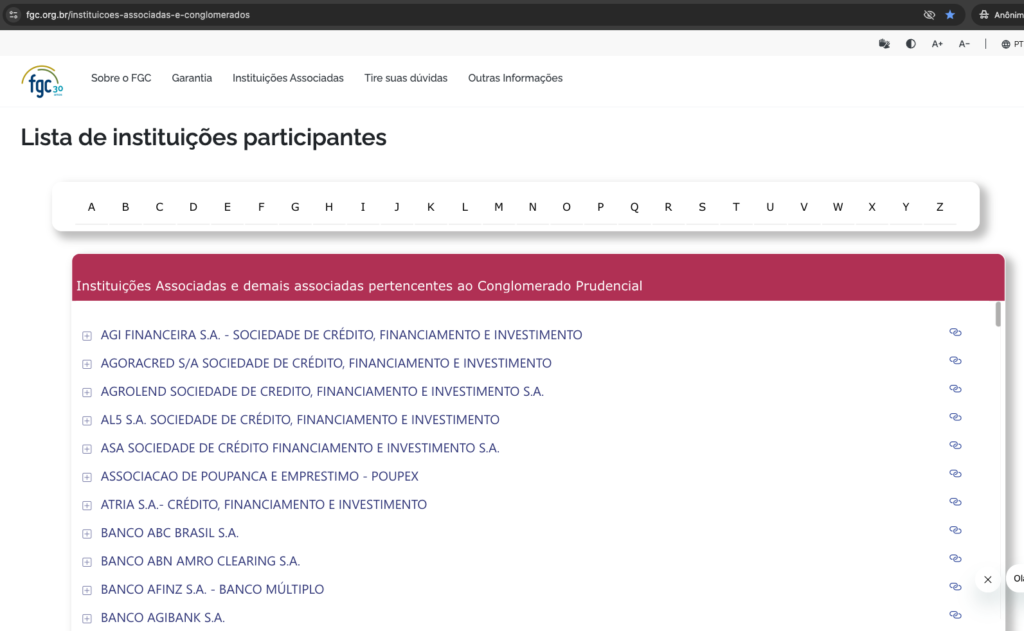Open the Garantia menu

191,77
